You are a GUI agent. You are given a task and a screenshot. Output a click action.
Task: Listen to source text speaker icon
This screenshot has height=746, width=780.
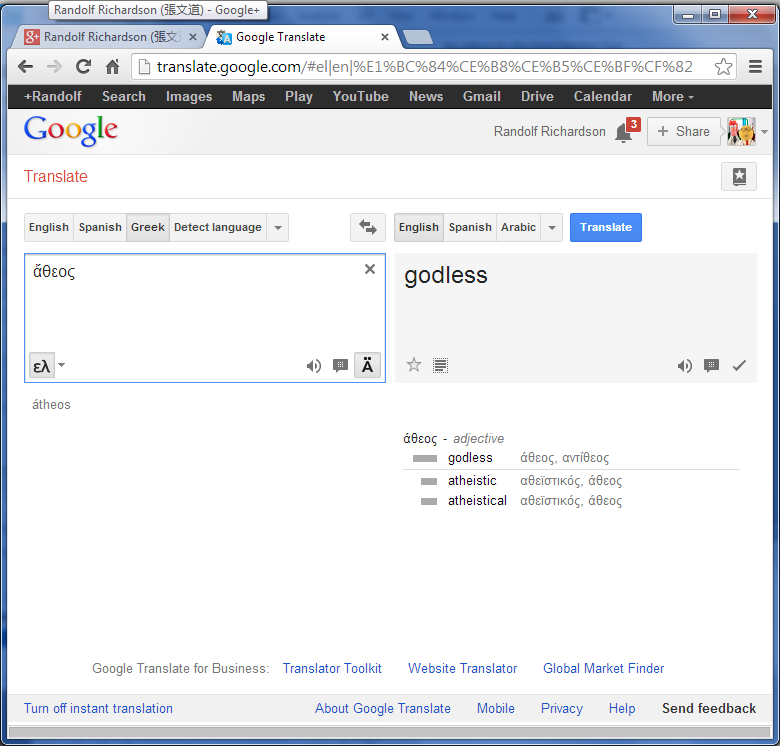pyautogui.click(x=313, y=366)
